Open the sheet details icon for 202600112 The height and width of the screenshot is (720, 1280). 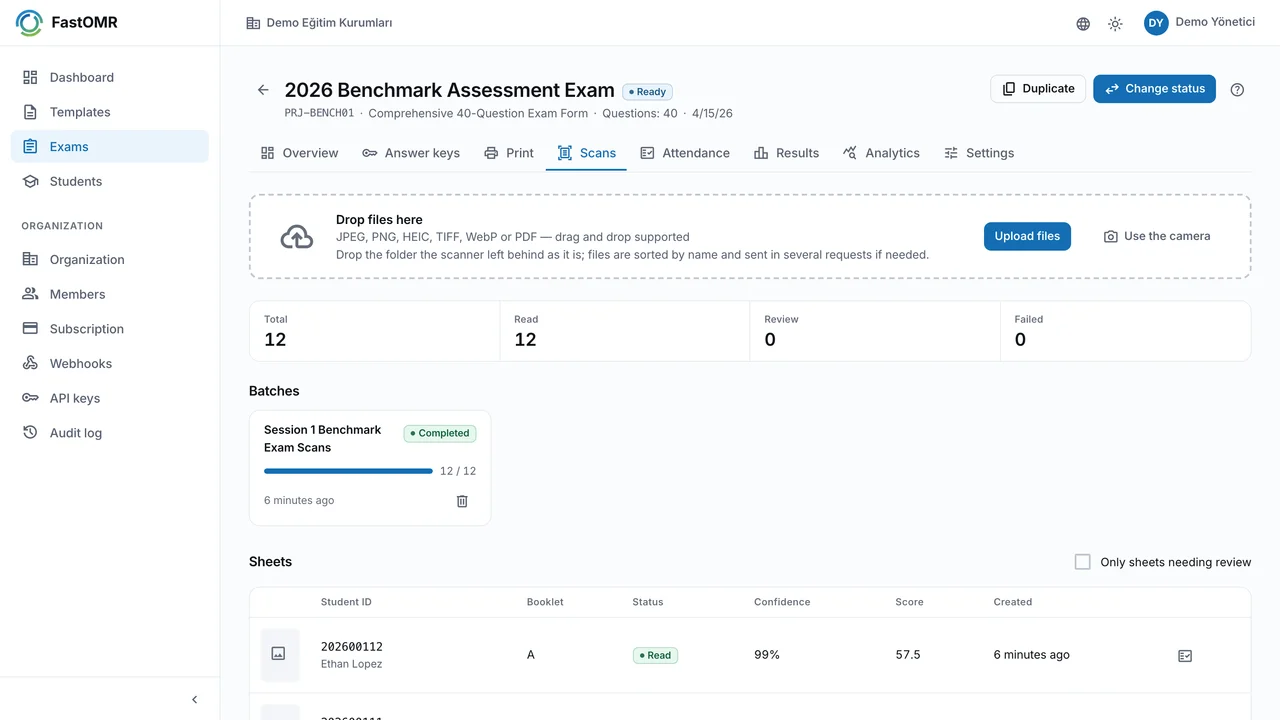pyautogui.click(x=1185, y=656)
